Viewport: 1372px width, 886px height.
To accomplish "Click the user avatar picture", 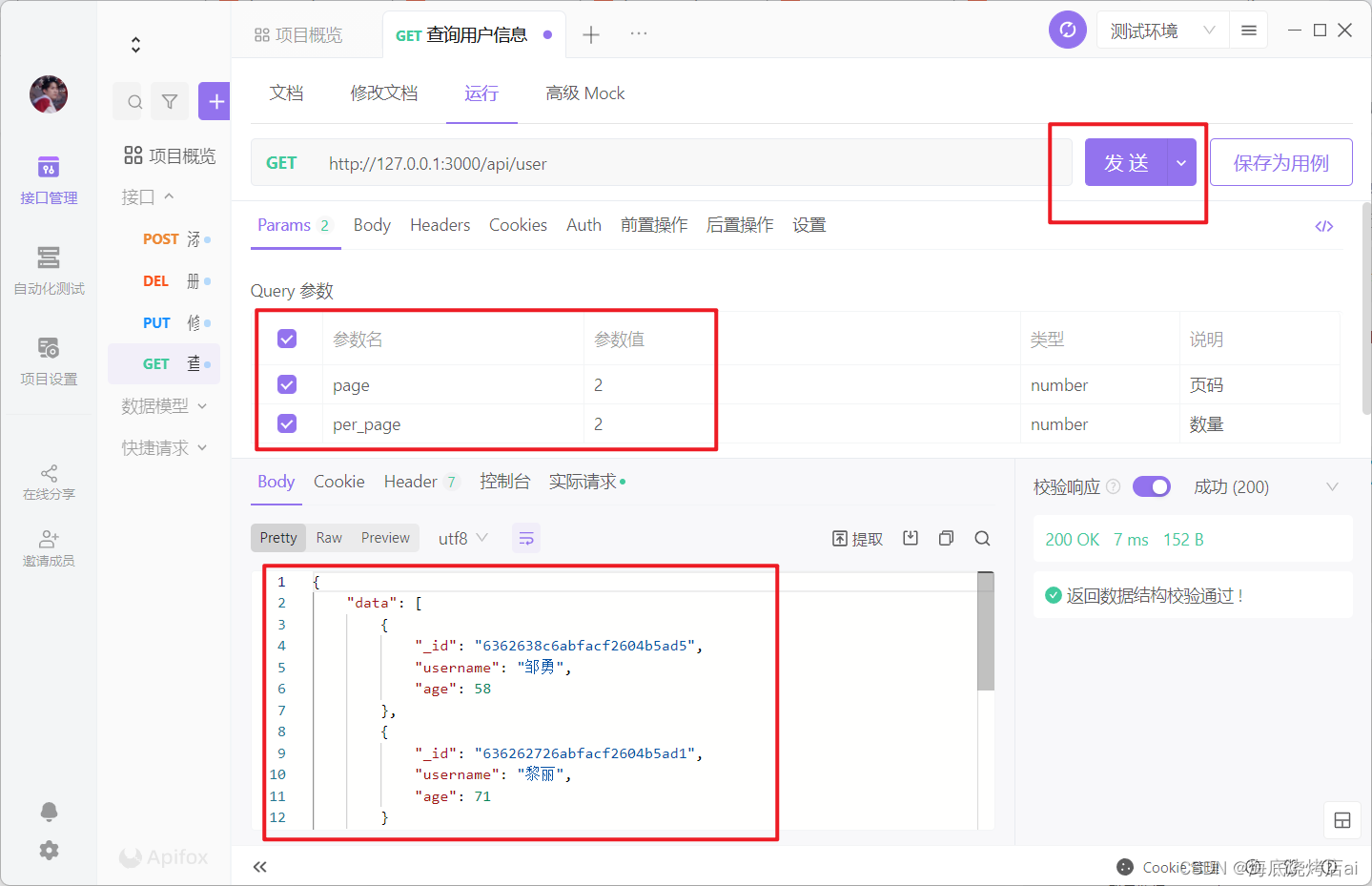I will coord(49,94).
